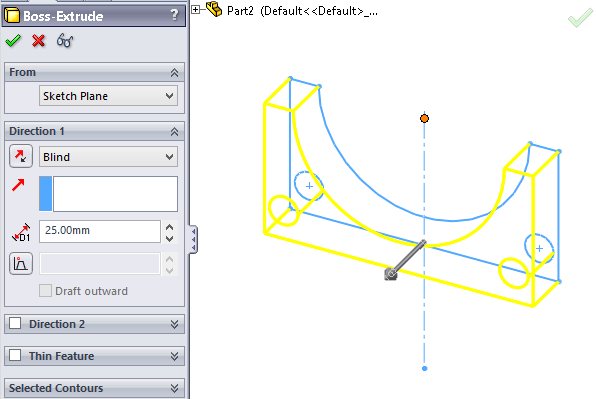Open the Blind end condition dropdown
This screenshot has width=596, height=399.
[108, 157]
